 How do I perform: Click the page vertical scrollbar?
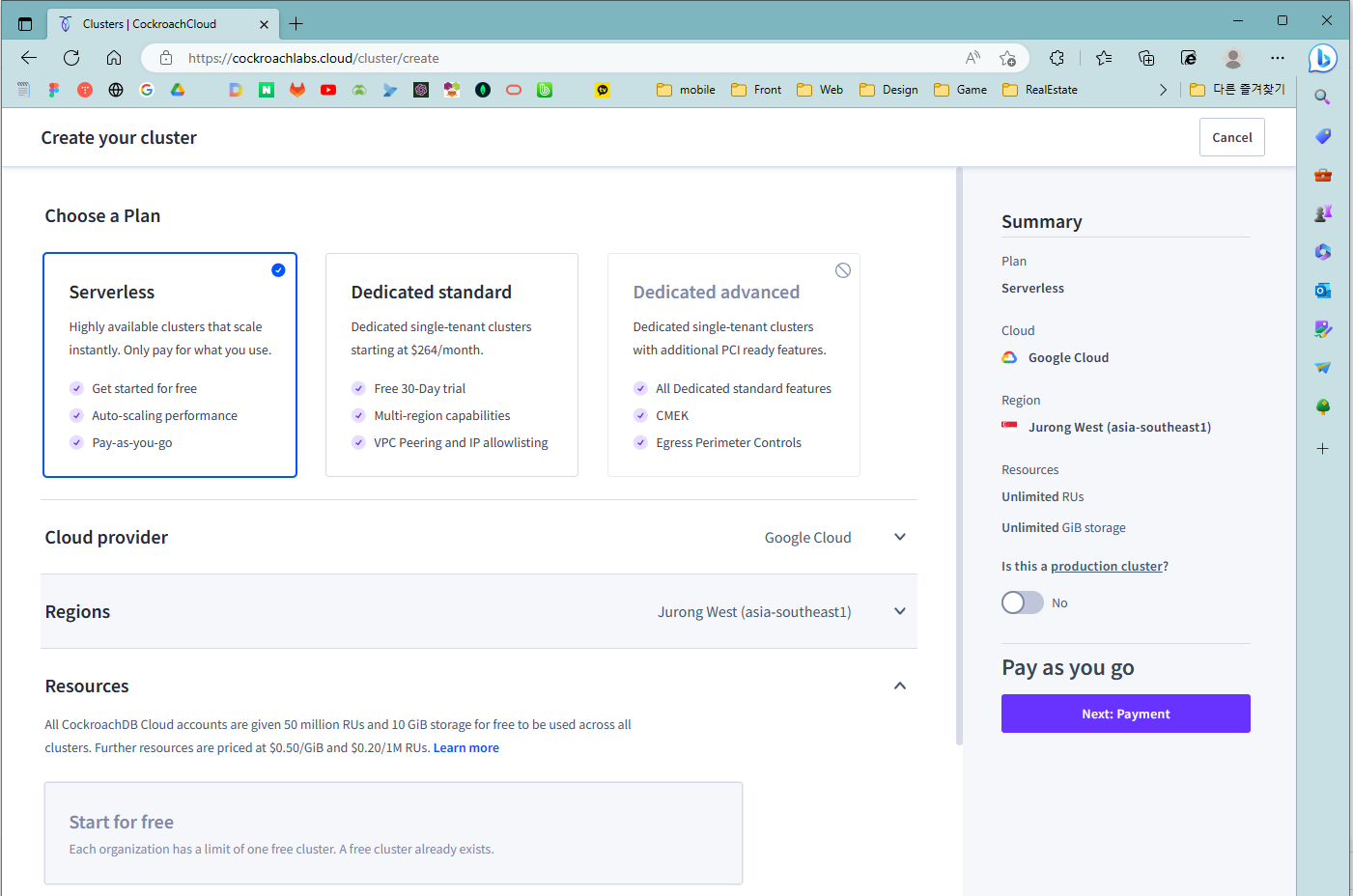pyautogui.click(x=959, y=457)
